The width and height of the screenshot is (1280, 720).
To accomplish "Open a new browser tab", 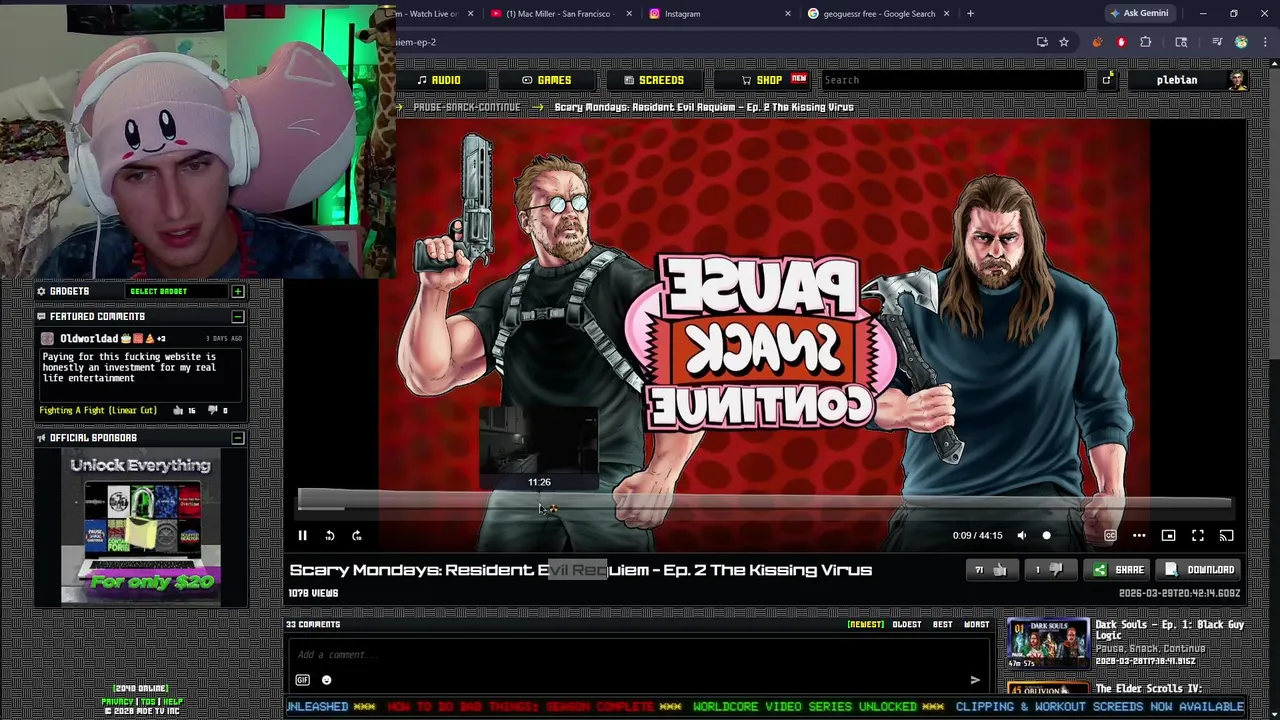I will tap(970, 14).
